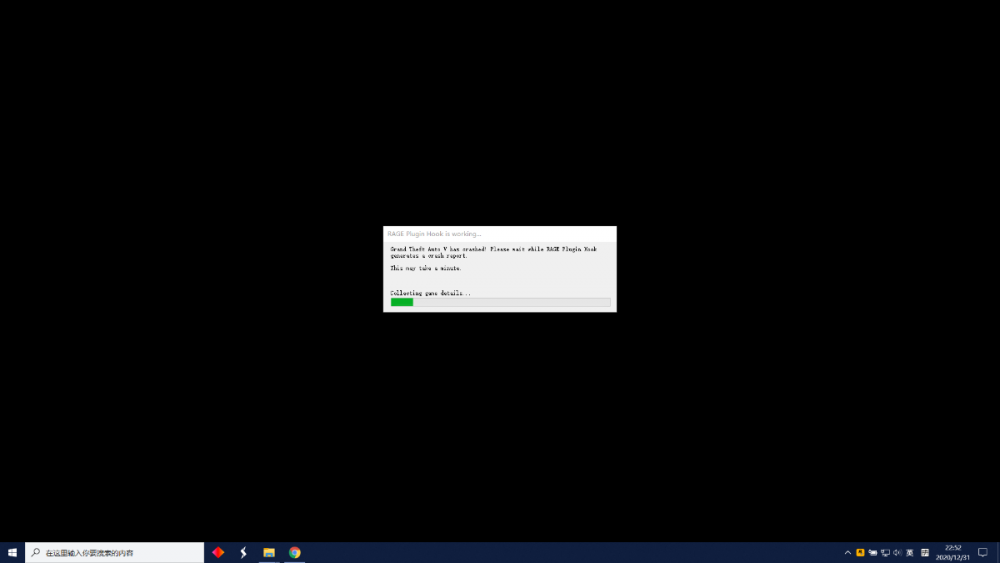This screenshot has width=1000, height=563.
Task: Click the "RAGE Plugin Hook is working..." title bar
Action: (500, 234)
